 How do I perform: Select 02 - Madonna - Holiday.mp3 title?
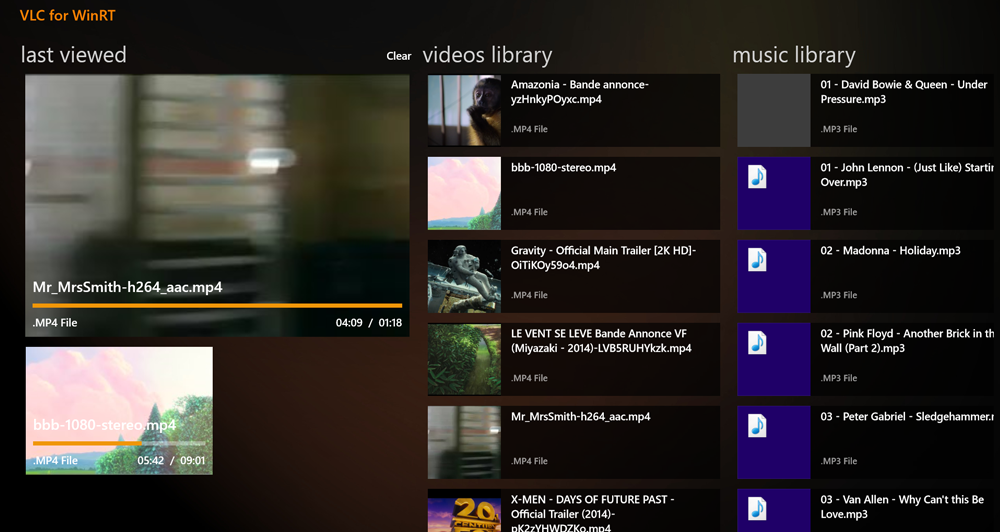[890, 251]
